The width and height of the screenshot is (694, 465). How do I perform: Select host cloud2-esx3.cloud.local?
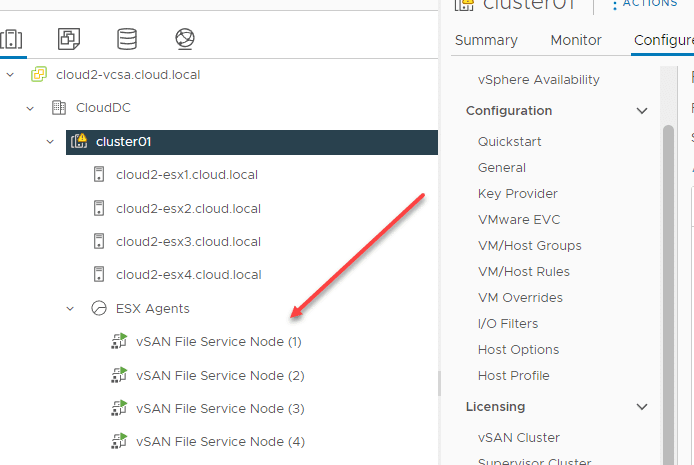coord(188,242)
